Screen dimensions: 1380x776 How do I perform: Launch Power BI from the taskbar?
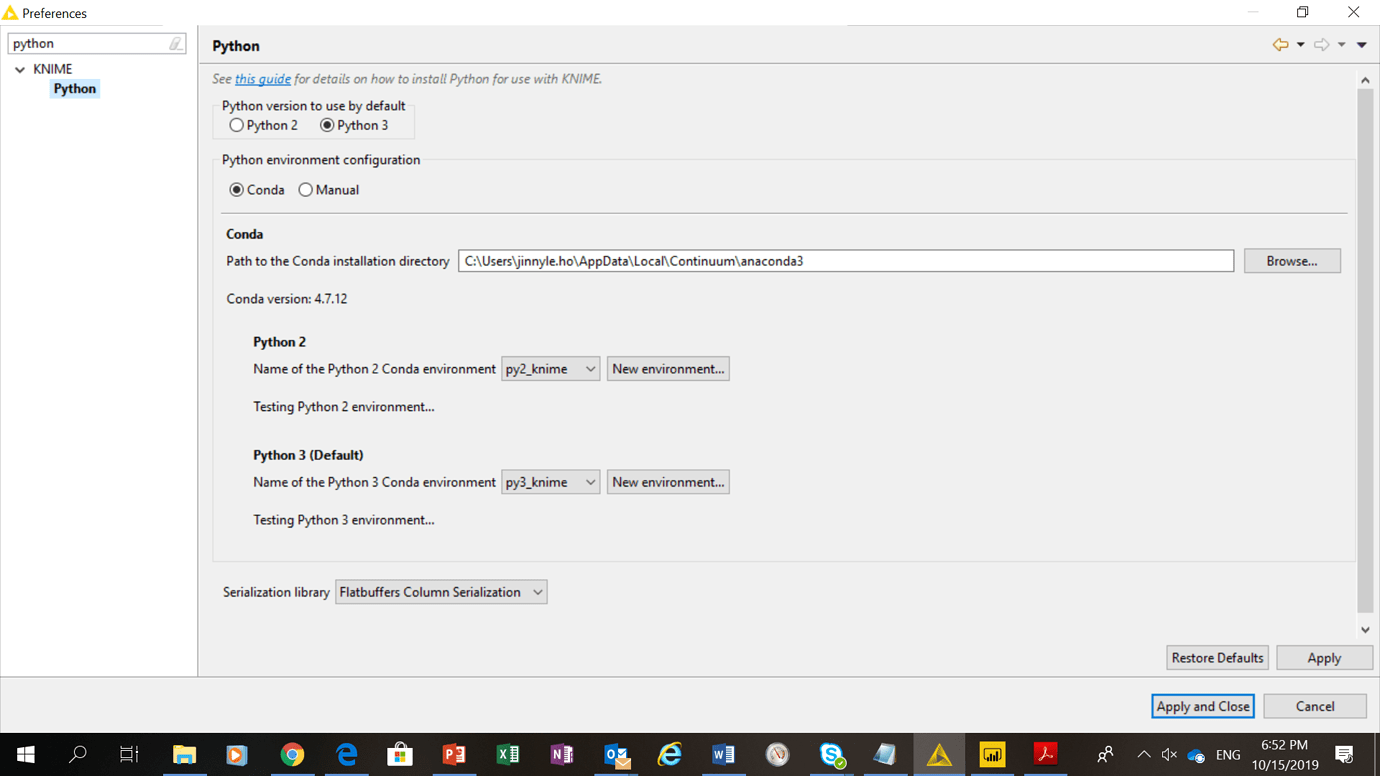[992, 755]
